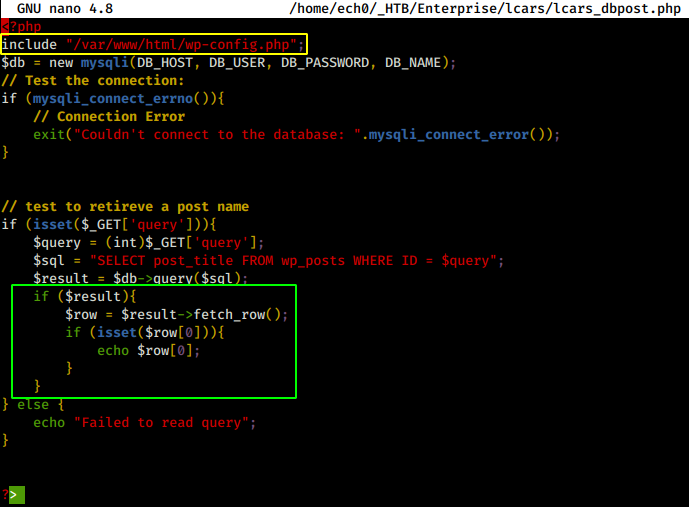This screenshot has height=507, width=689.
Task: Place cursor on fetch_row() method call
Action: 240,314
